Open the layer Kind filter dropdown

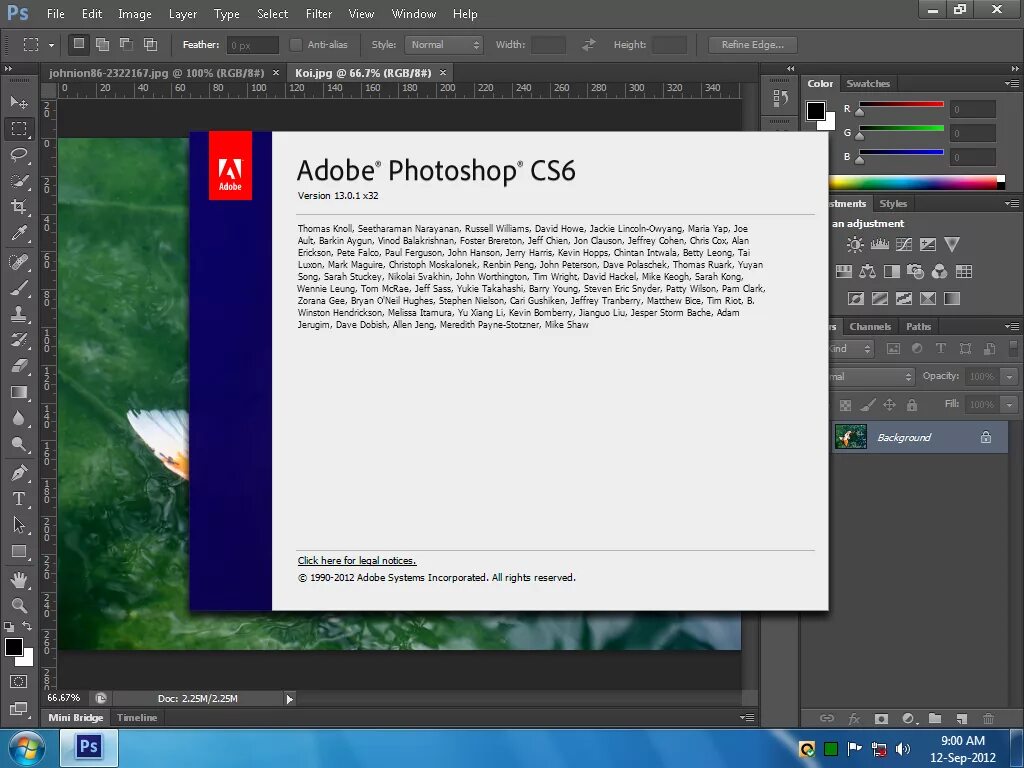851,349
